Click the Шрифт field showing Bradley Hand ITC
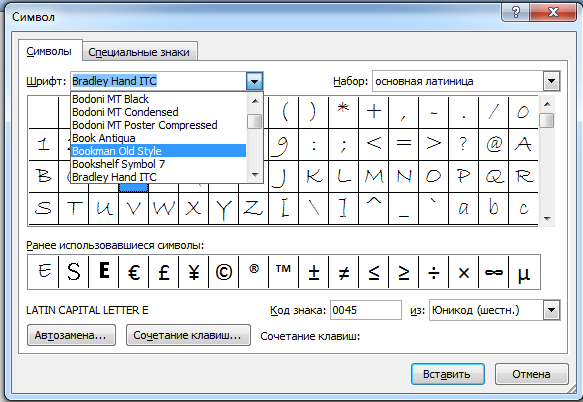 coord(158,81)
